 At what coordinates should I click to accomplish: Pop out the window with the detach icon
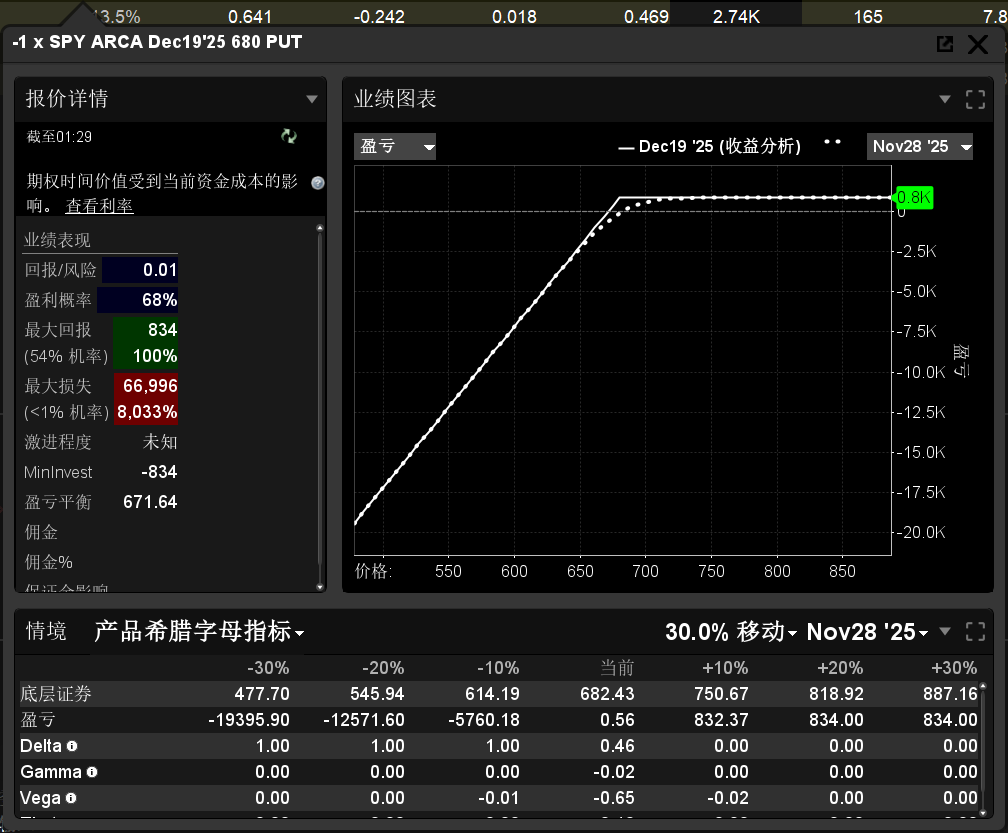944,44
